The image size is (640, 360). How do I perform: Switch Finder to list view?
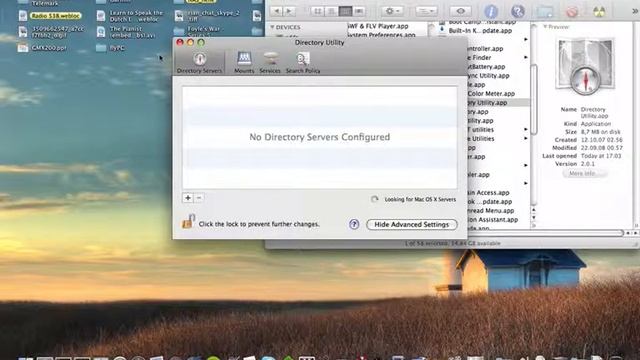click(x=331, y=11)
